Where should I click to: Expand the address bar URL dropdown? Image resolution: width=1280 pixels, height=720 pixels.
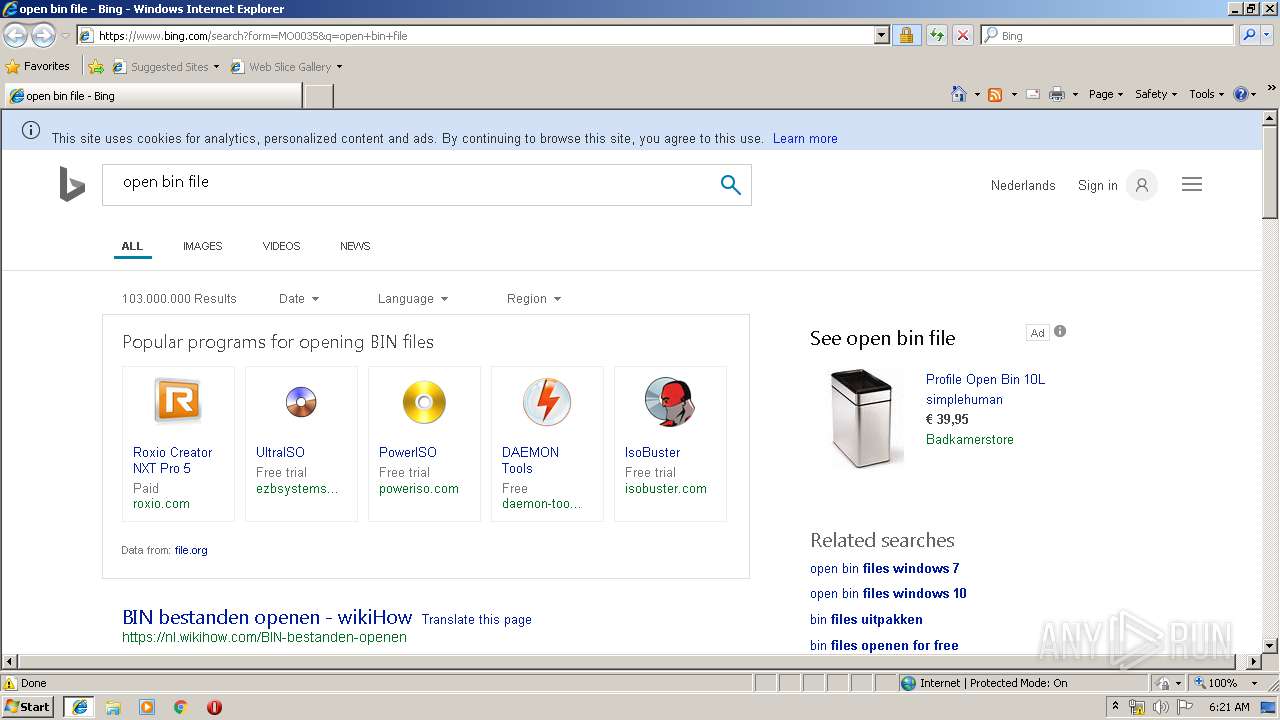pos(881,35)
